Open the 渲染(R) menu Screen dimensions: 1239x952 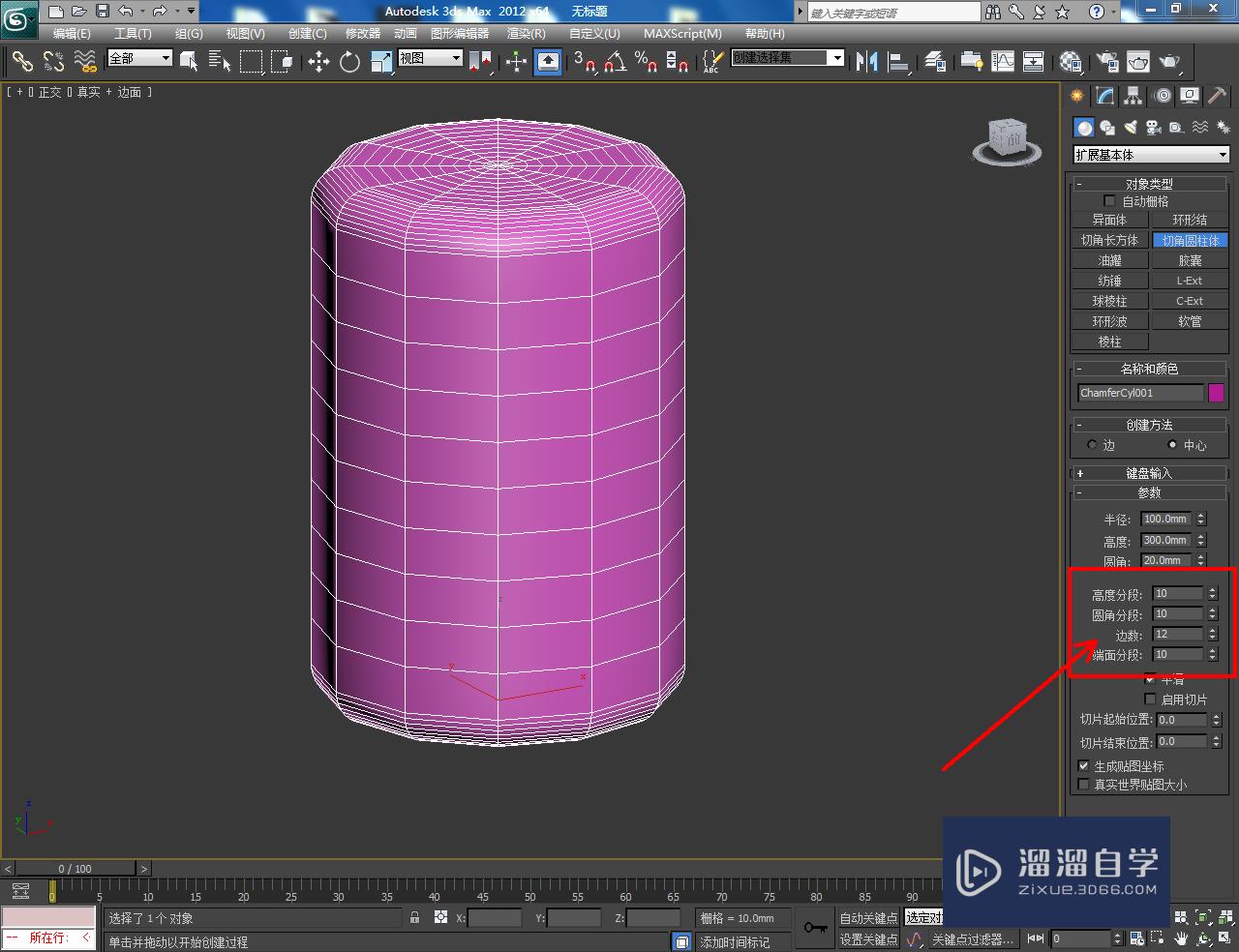click(x=526, y=33)
